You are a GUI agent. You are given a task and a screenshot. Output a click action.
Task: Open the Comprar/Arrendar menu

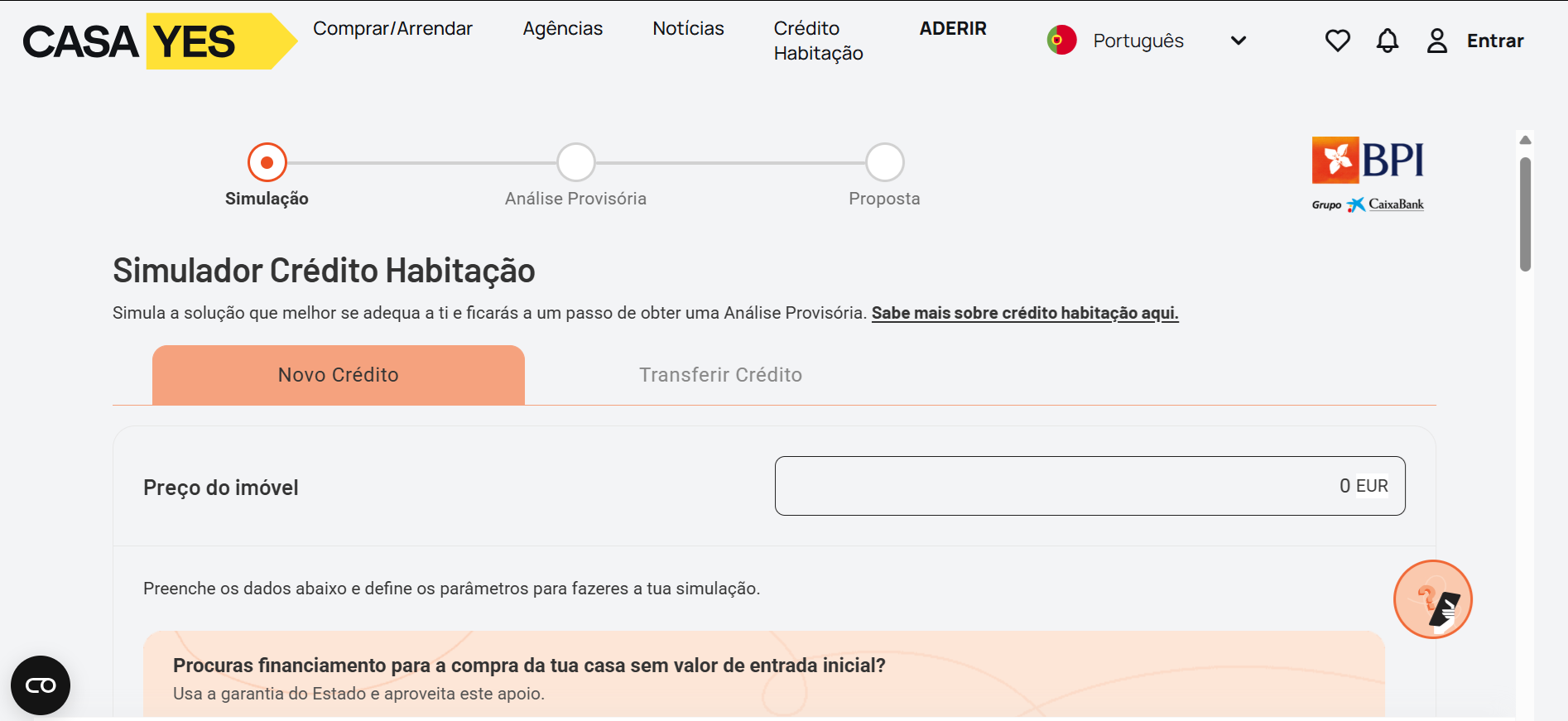pyautogui.click(x=392, y=28)
